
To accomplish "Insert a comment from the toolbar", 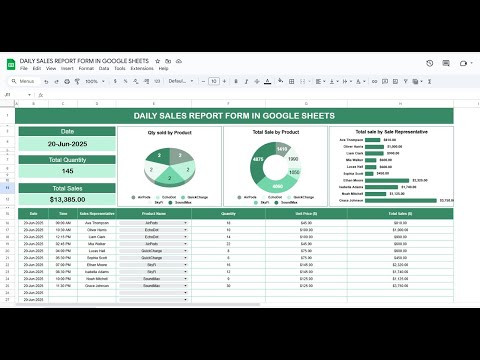I will 385,81.
